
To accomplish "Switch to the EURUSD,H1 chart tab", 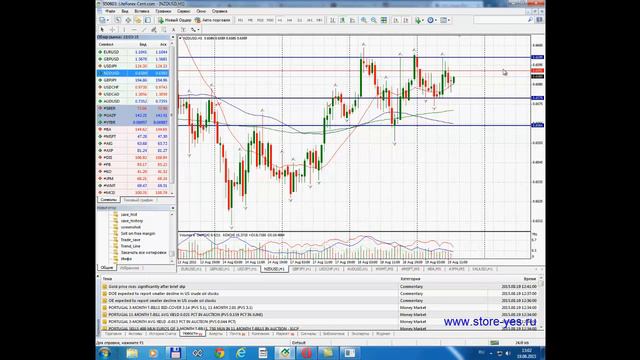I will [x=191, y=269].
